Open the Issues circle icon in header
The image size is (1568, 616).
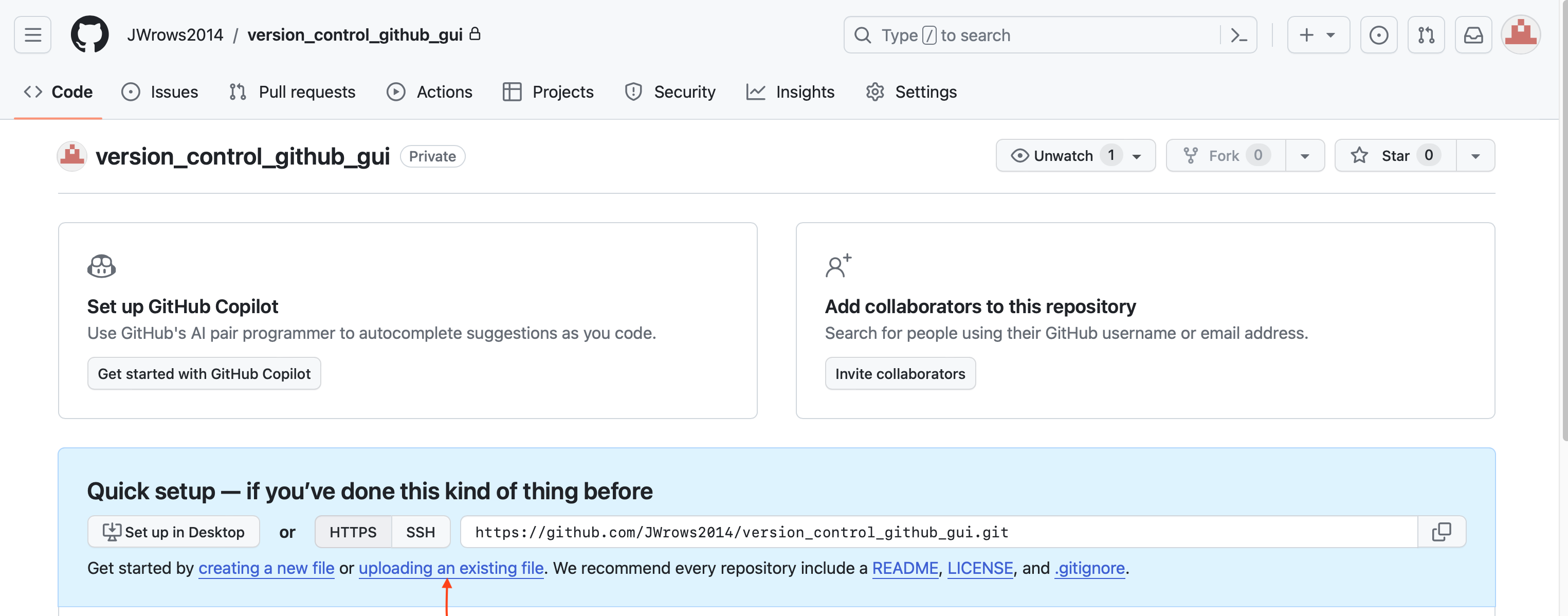coord(1378,35)
